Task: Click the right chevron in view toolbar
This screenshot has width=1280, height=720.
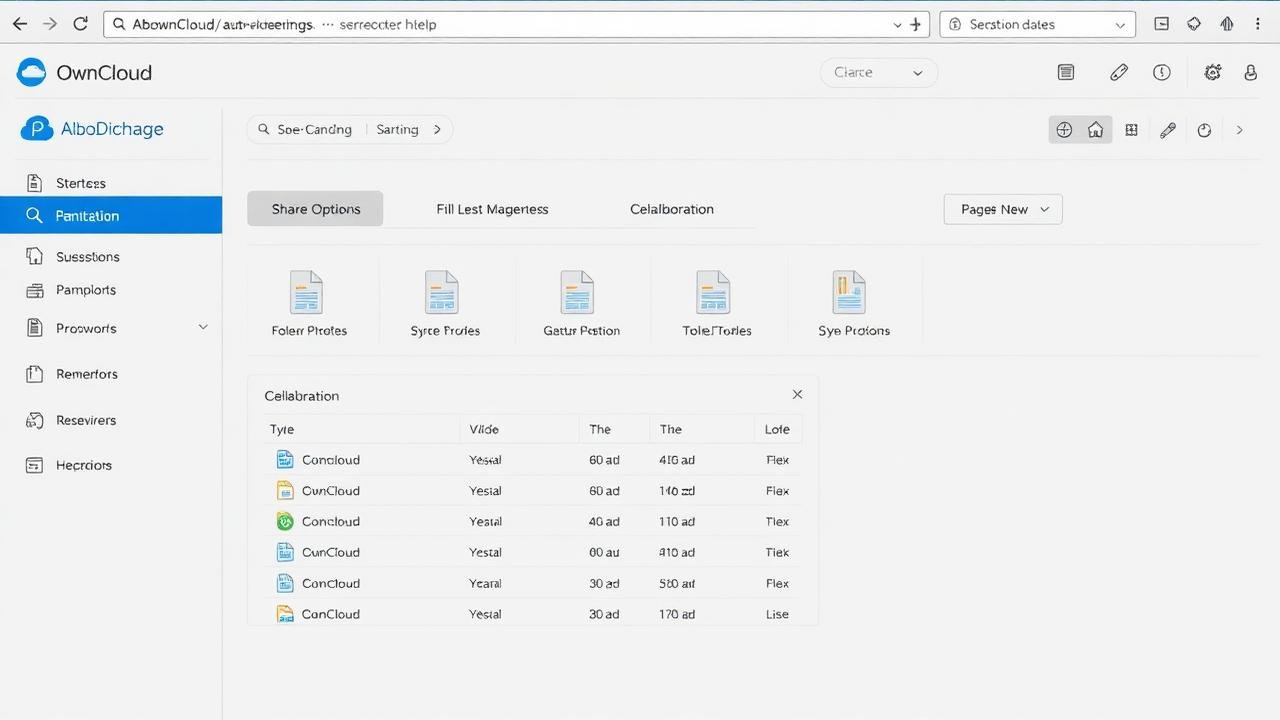Action: 1240,130
